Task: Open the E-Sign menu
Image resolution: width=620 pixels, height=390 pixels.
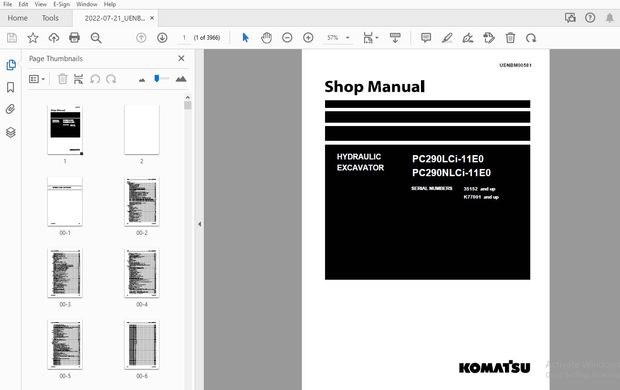Action: [61, 4]
